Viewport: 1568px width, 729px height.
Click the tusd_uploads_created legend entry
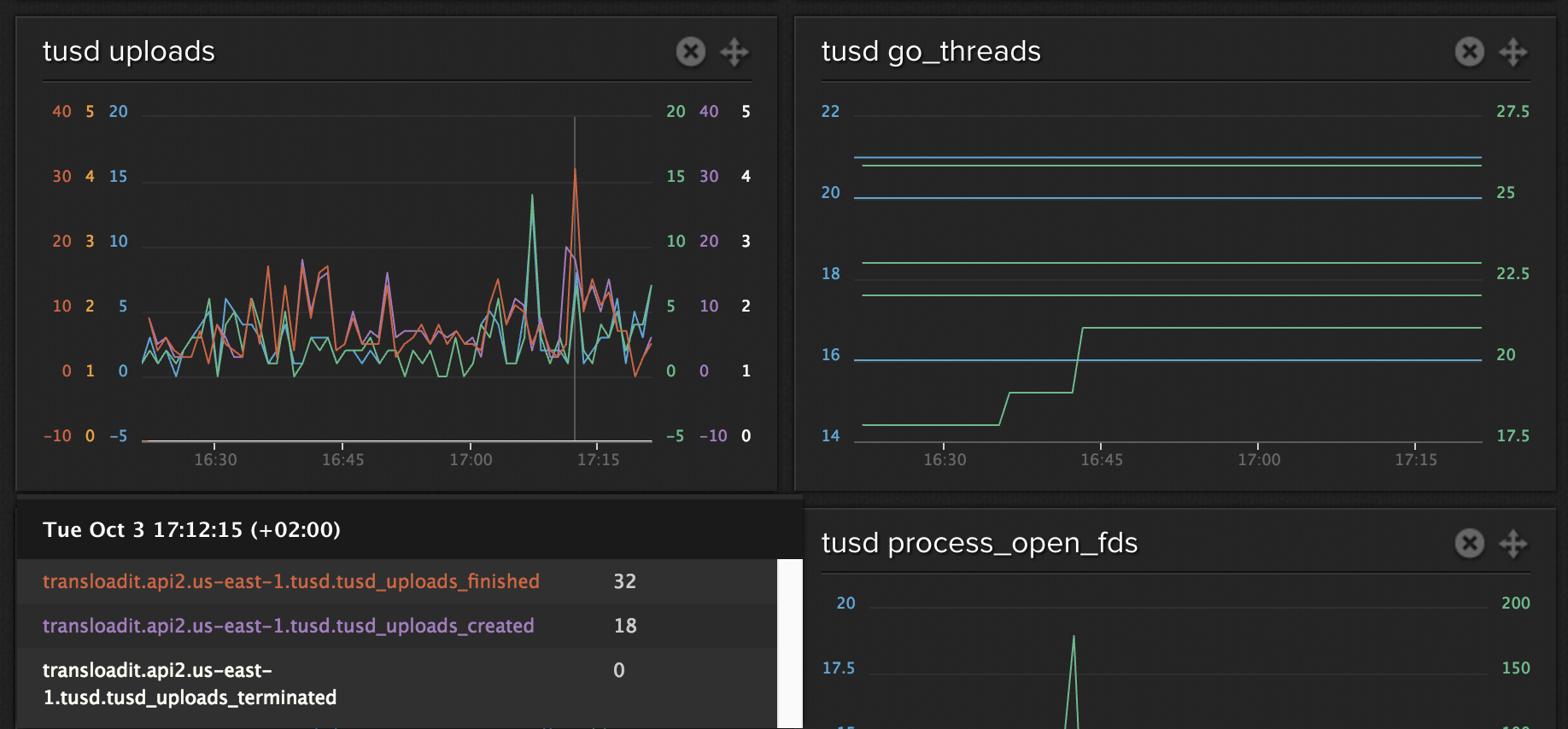pos(289,626)
